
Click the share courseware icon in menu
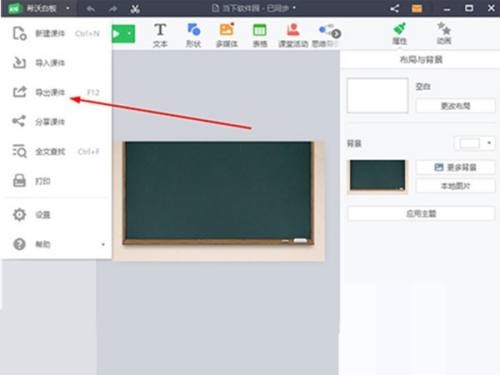coord(19,121)
